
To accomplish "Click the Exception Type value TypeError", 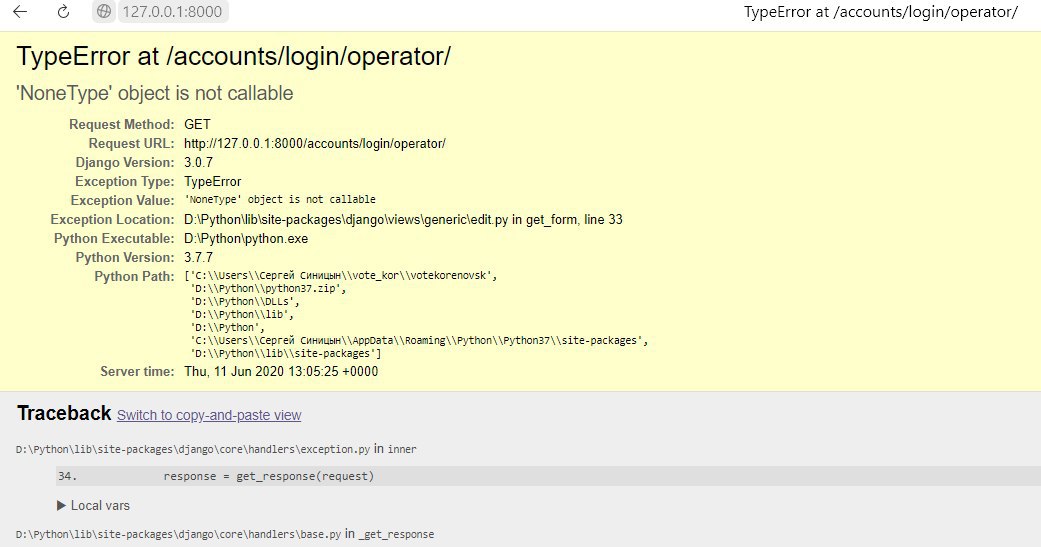I will 212,182.
